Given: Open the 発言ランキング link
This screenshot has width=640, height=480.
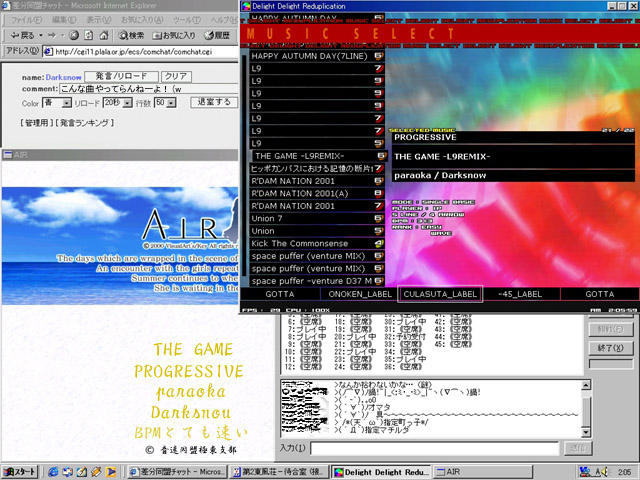Looking at the screenshot, I should click(83, 123).
